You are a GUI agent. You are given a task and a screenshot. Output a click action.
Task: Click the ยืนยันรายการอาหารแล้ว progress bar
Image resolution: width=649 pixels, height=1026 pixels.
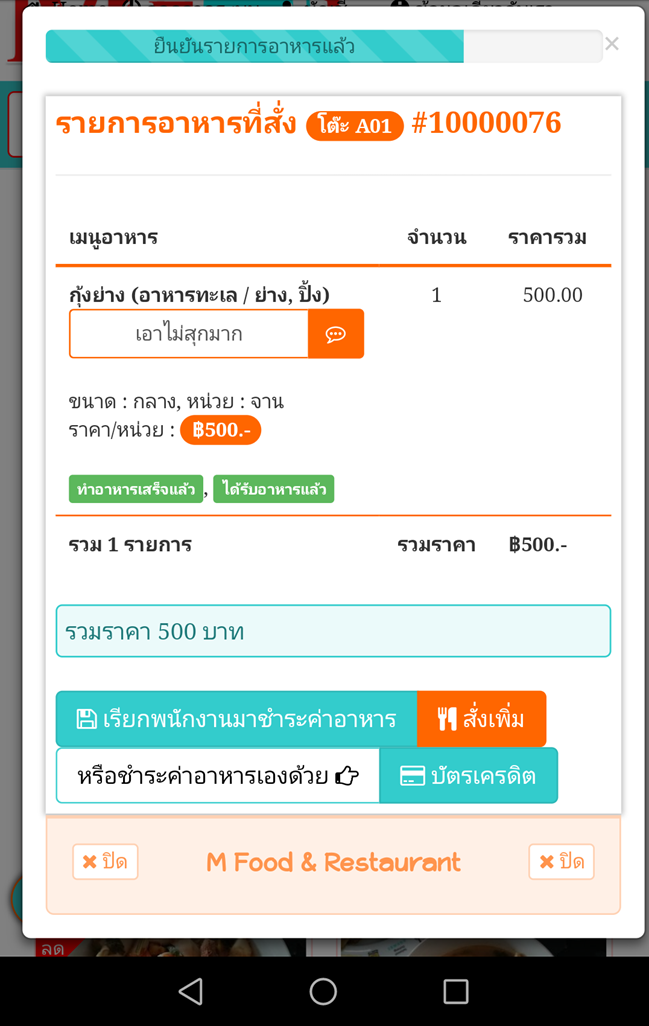[255, 47]
